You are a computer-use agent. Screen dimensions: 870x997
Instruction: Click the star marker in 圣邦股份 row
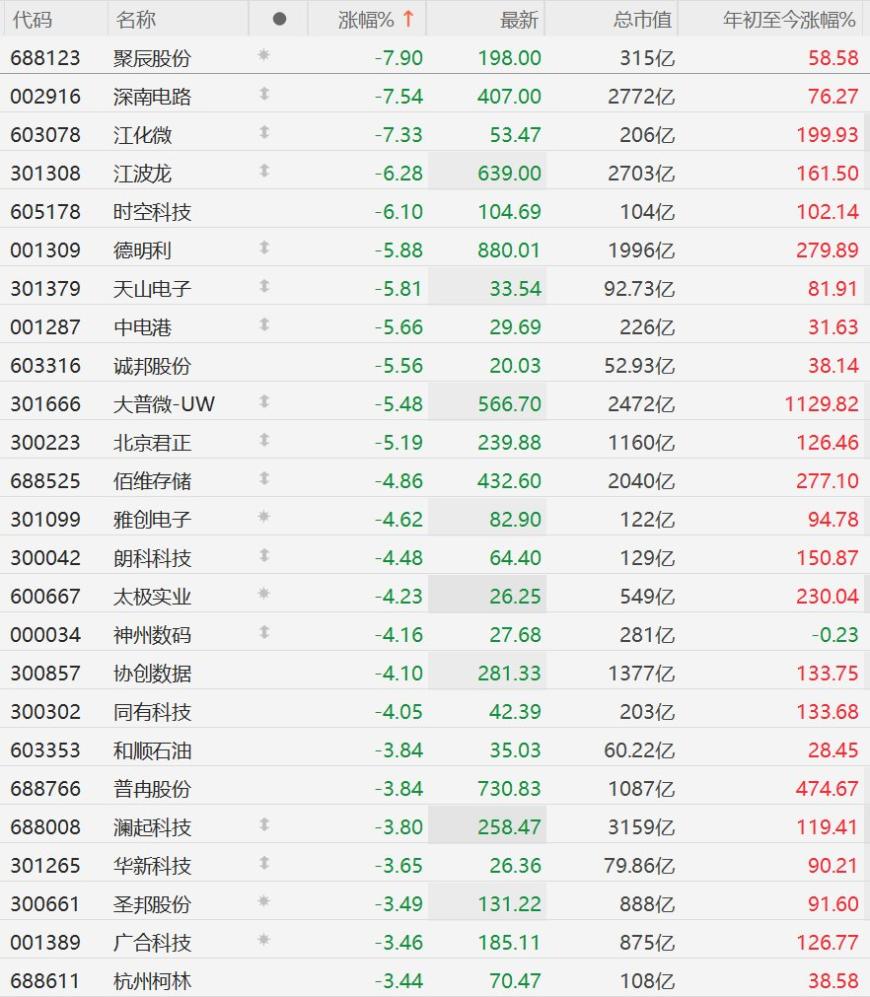(264, 902)
